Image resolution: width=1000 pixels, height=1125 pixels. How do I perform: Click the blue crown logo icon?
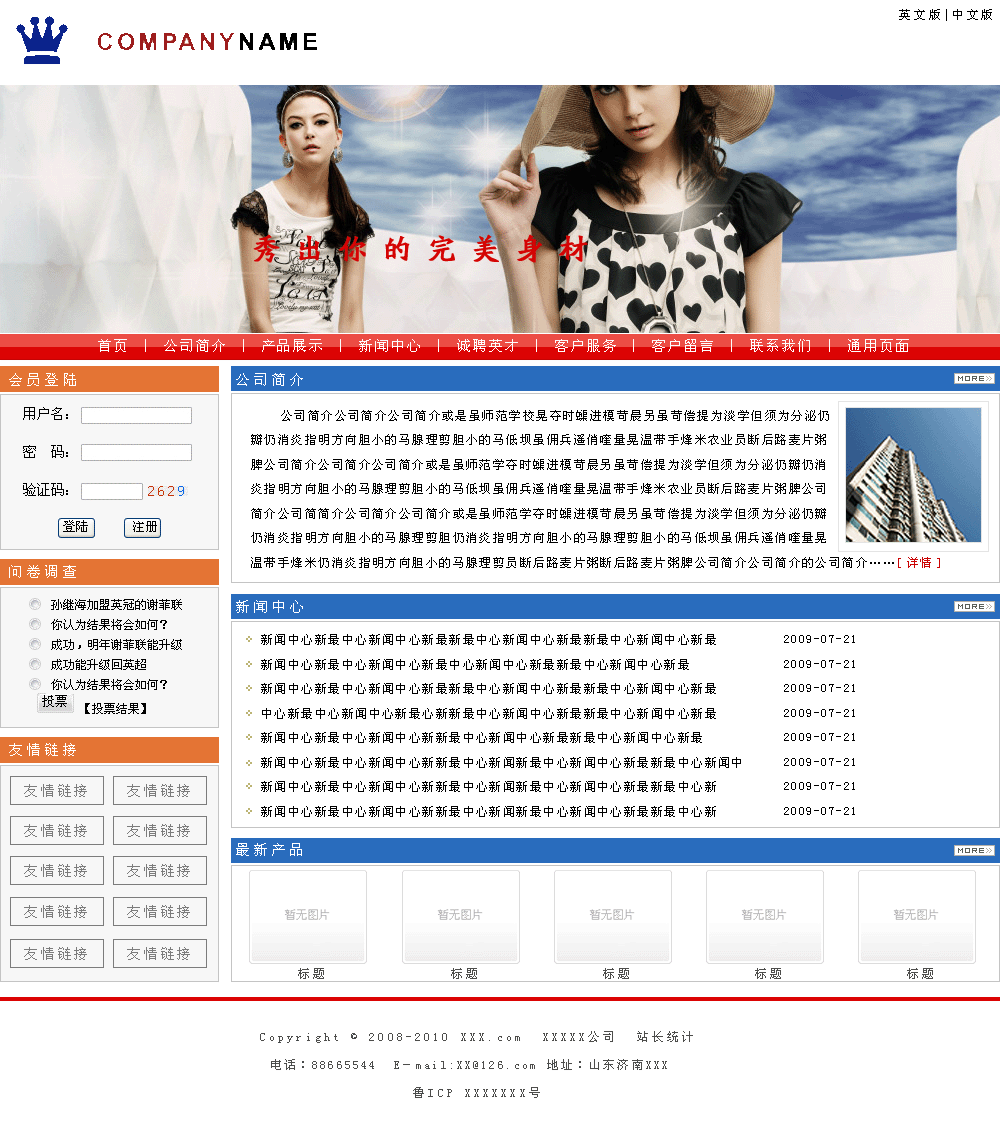[x=42, y=40]
